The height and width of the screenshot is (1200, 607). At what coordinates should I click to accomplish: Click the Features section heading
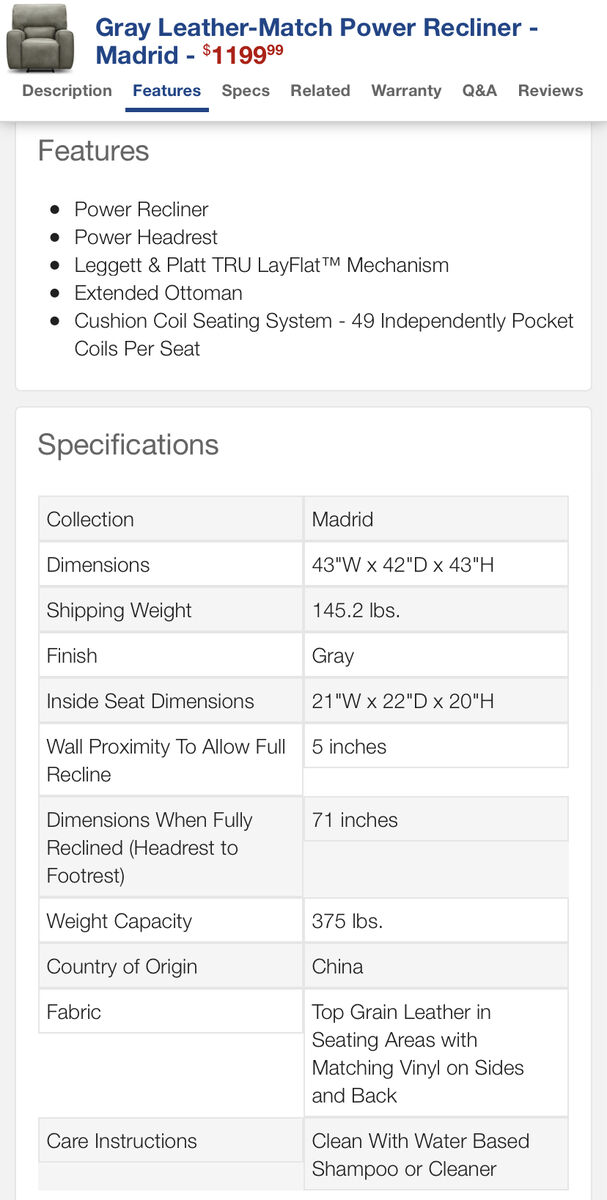coord(93,151)
